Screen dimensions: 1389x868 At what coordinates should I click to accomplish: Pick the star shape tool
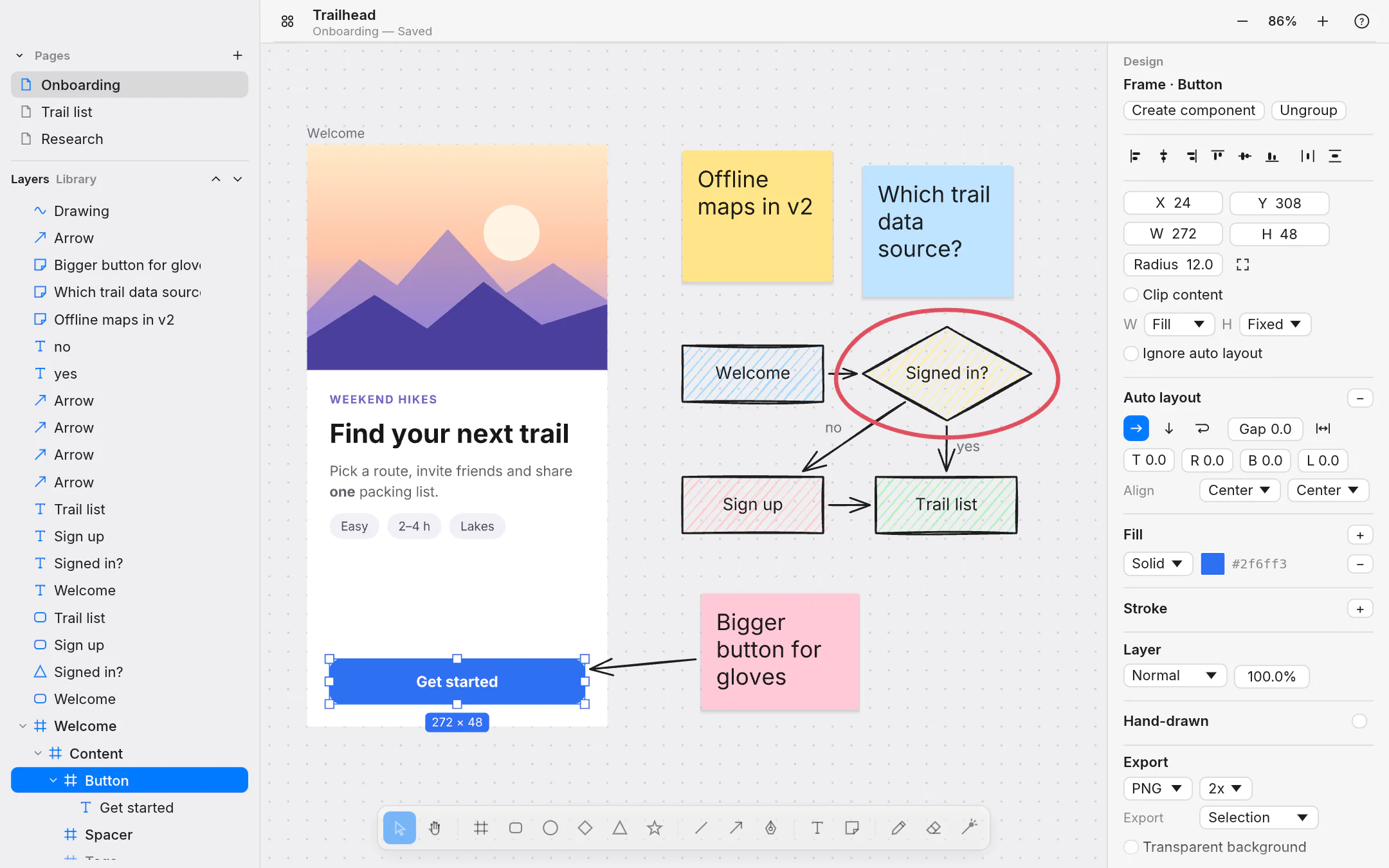pyautogui.click(x=655, y=827)
